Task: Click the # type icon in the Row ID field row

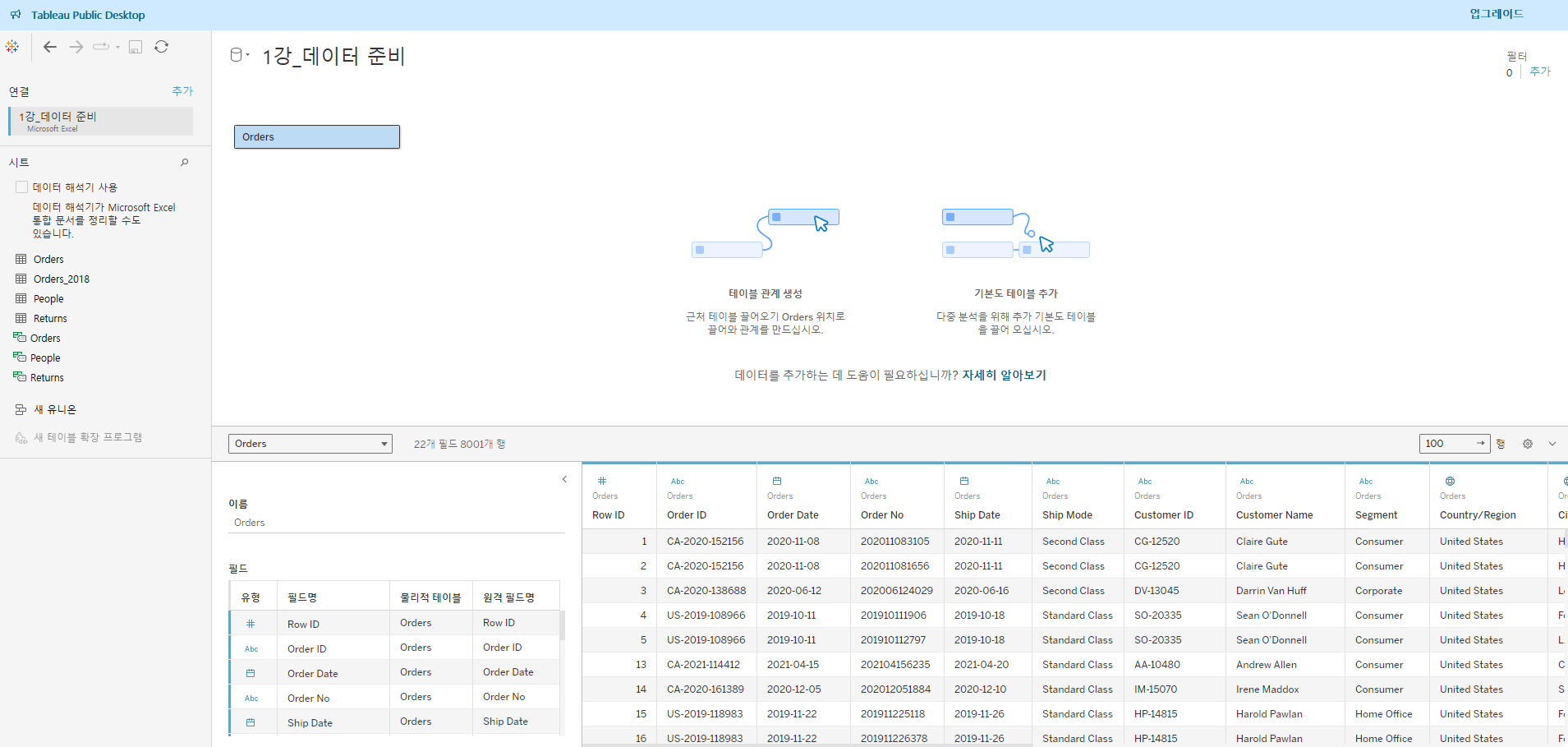Action: coord(251,624)
